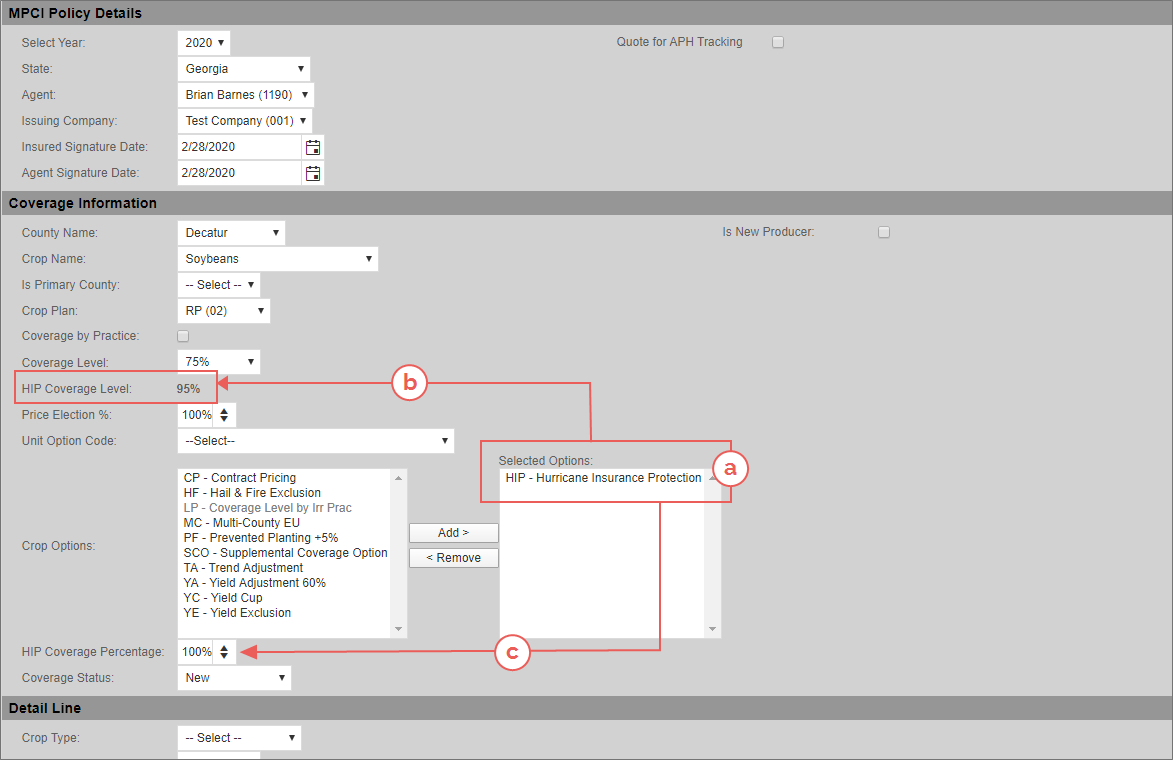The width and height of the screenshot is (1173, 760).
Task: Open the Crop Name dropdown showing Soybeans
Action: click(x=277, y=259)
